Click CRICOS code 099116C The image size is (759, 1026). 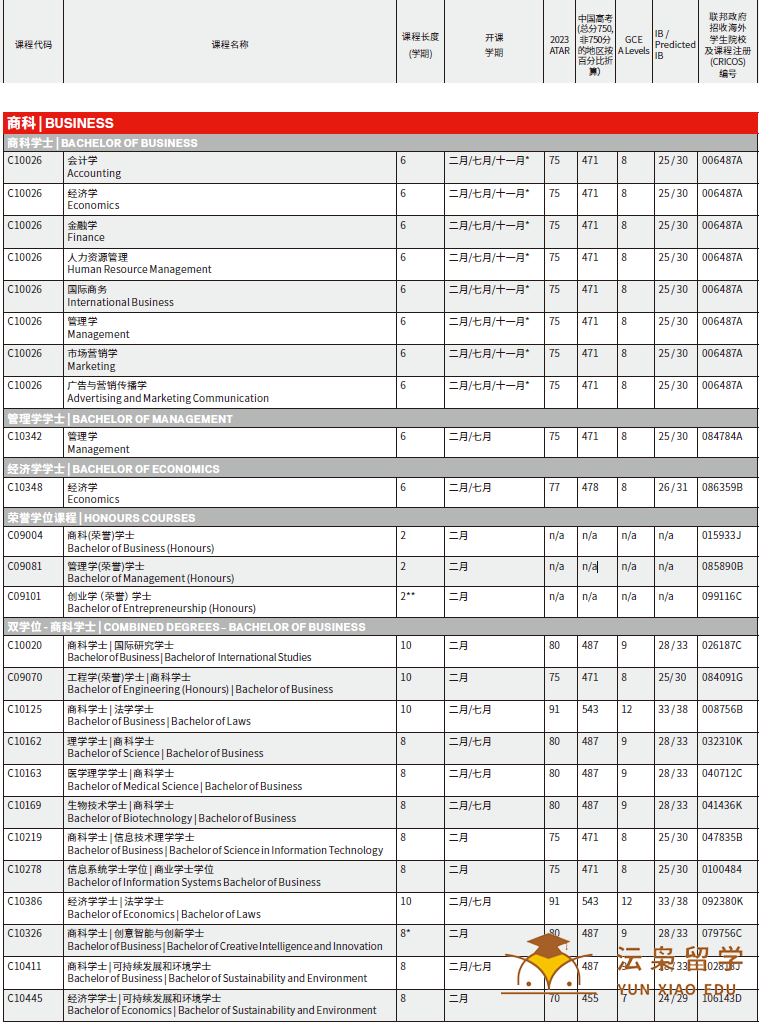point(722,596)
